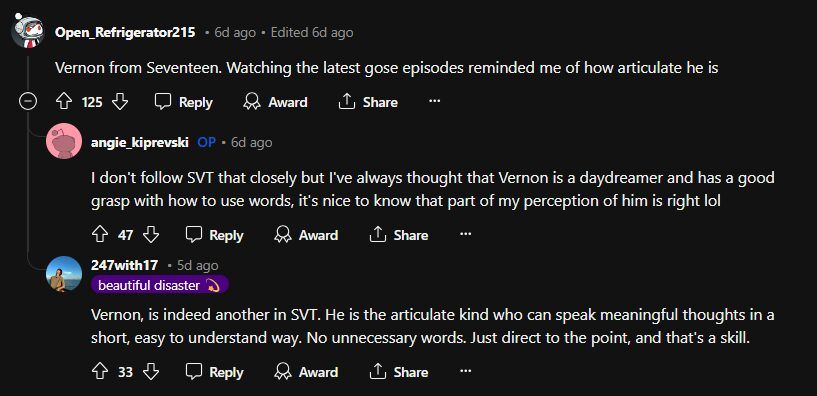Collapse the Open_Refrigerator215 comment thread

point(28,102)
